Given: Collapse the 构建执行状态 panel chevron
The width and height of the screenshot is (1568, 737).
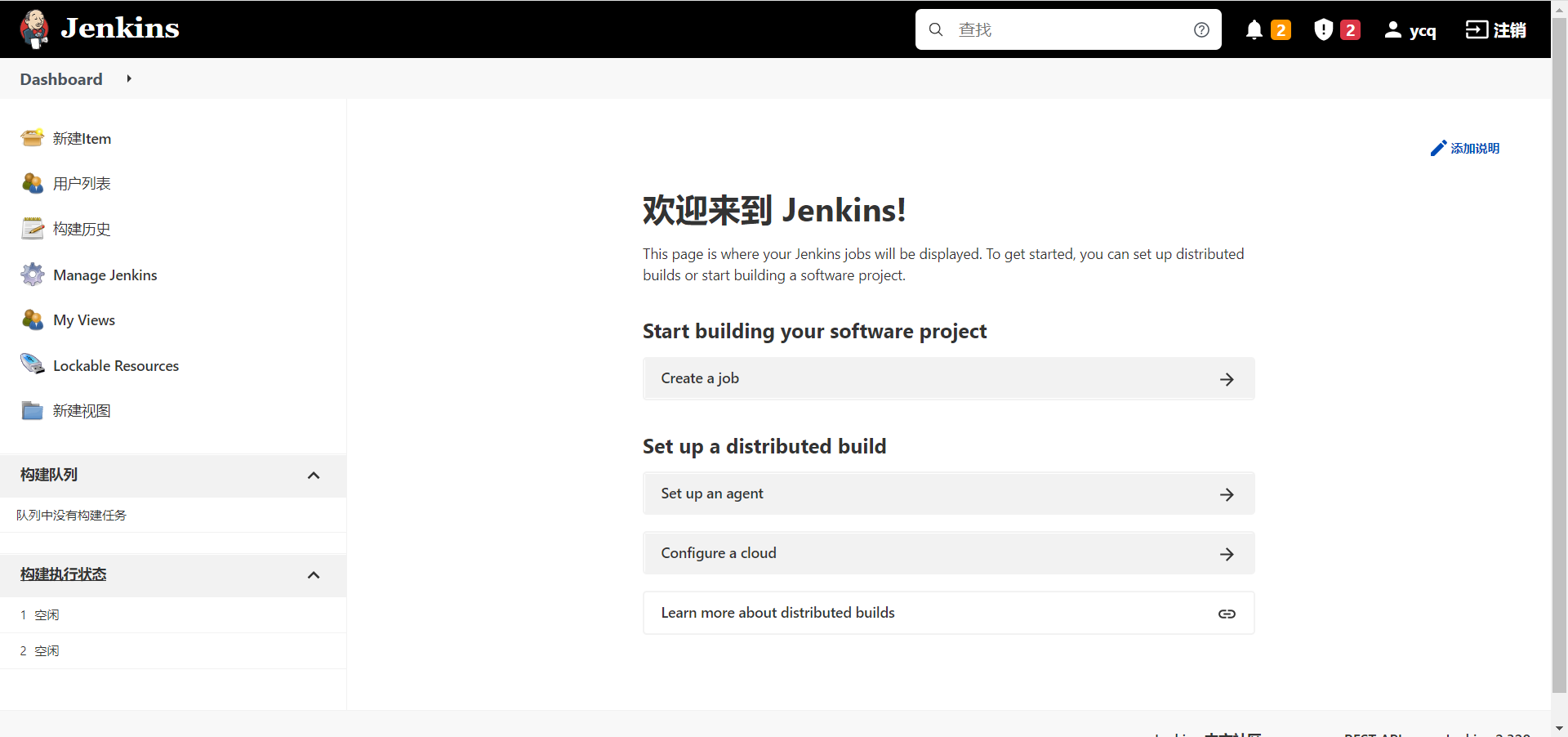Looking at the screenshot, I should 314,575.
